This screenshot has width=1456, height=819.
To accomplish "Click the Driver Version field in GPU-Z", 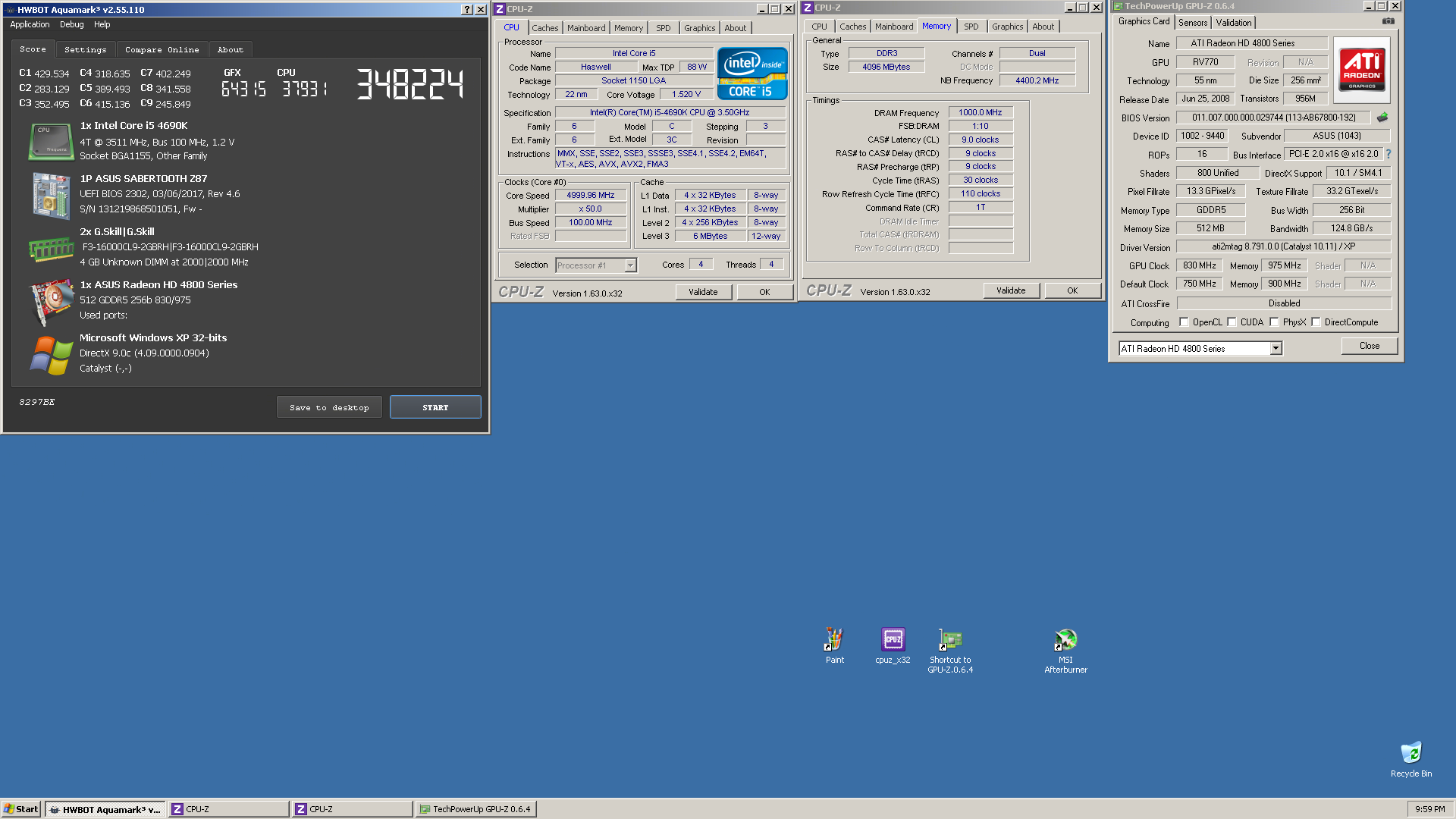I will 1284,246.
